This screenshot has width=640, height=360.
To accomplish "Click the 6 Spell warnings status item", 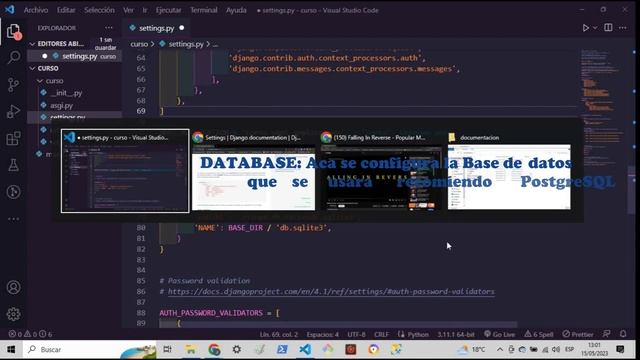I will pyautogui.click(x=539, y=334).
